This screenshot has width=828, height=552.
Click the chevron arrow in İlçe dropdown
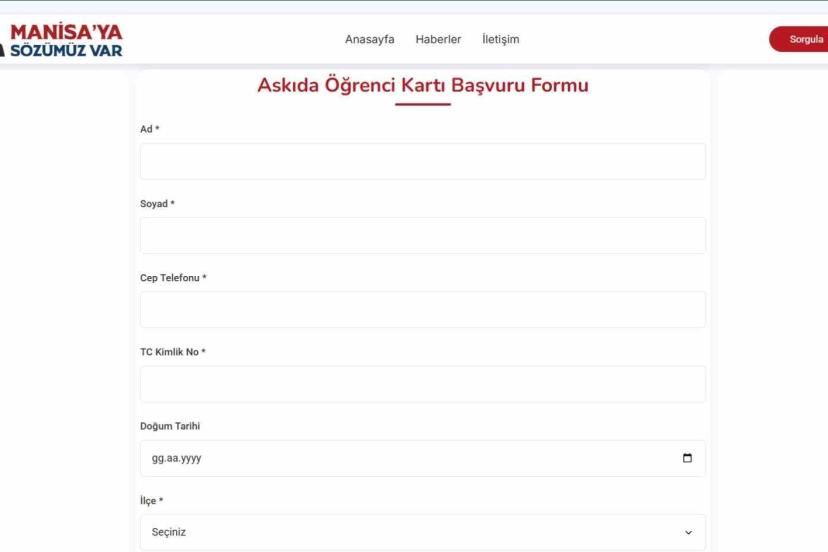(x=688, y=533)
